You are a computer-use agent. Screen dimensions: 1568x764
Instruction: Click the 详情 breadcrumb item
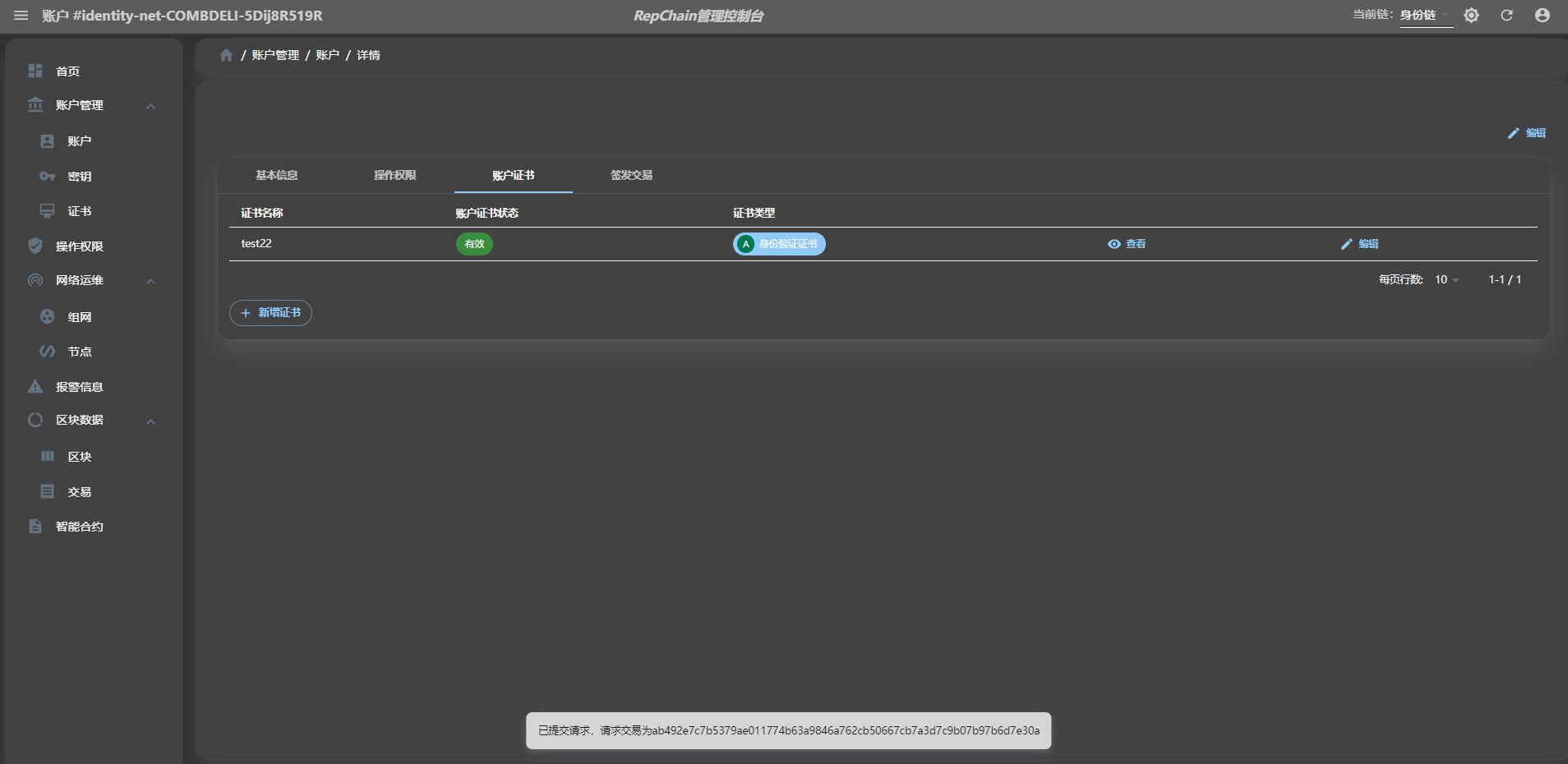[368, 55]
